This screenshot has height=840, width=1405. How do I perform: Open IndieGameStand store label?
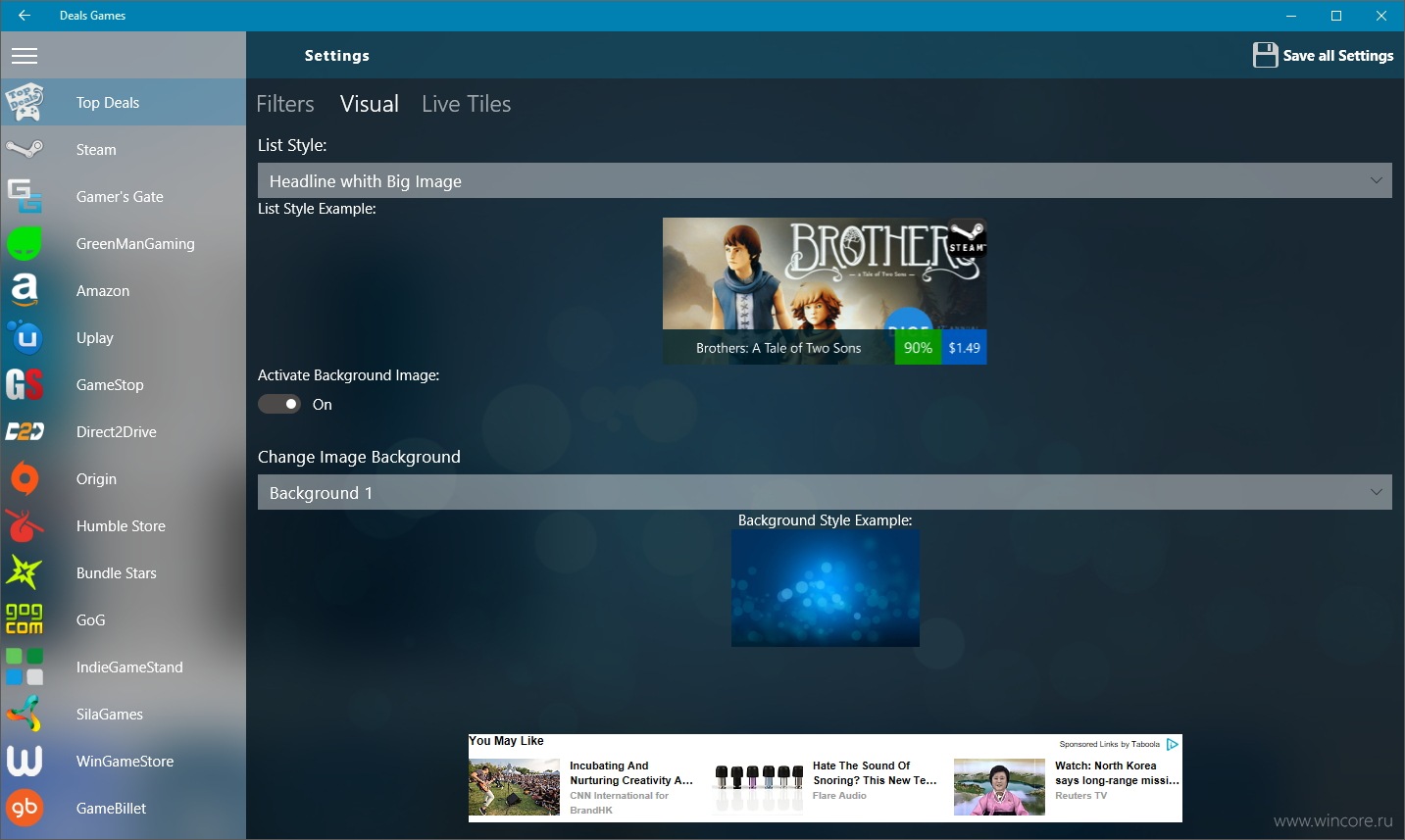coord(129,667)
